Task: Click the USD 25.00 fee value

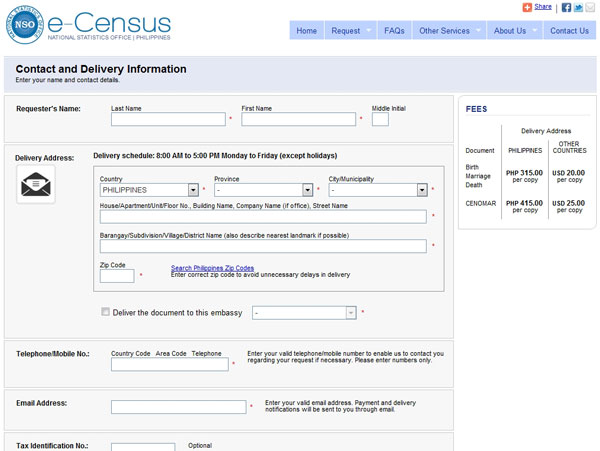Action: tap(569, 203)
